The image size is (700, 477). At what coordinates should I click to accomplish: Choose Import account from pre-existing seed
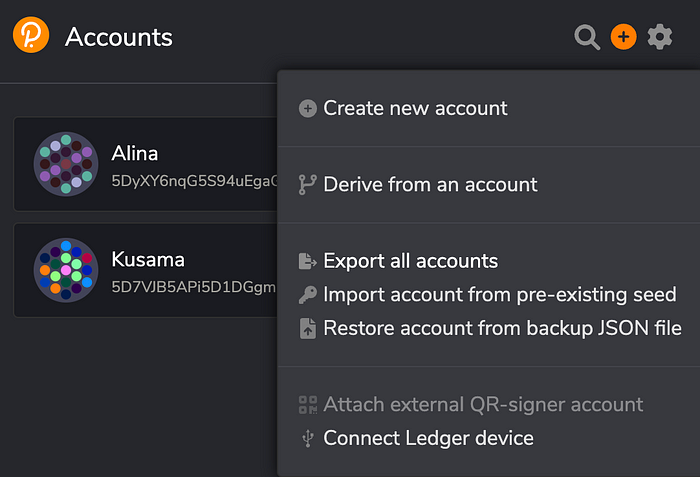(500, 295)
